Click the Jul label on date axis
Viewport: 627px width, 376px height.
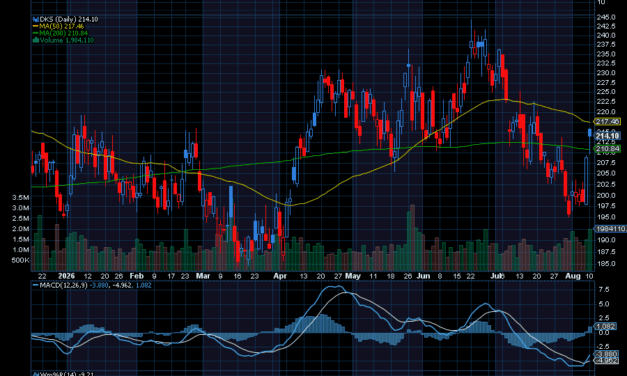pos(497,276)
